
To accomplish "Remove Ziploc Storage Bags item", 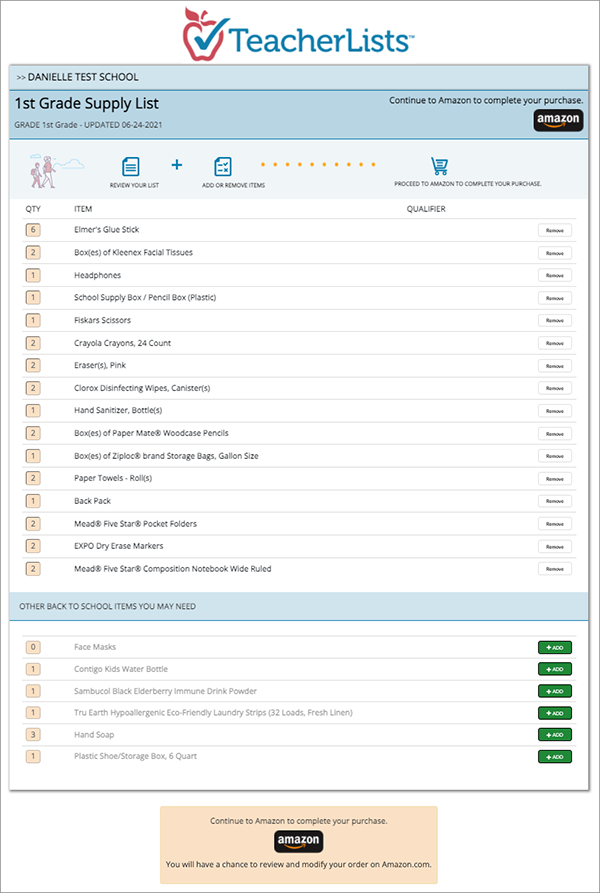I will coord(555,456).
